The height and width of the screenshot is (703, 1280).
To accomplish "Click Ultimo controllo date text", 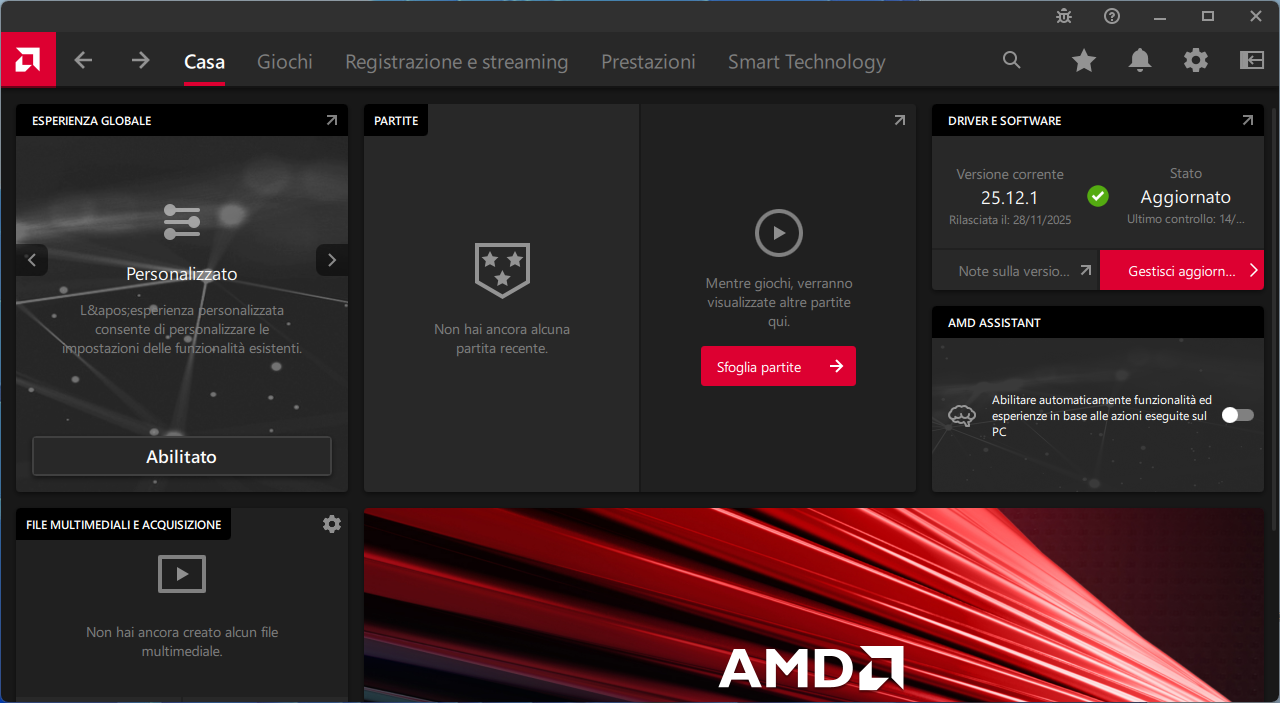I will point(1186,219).
